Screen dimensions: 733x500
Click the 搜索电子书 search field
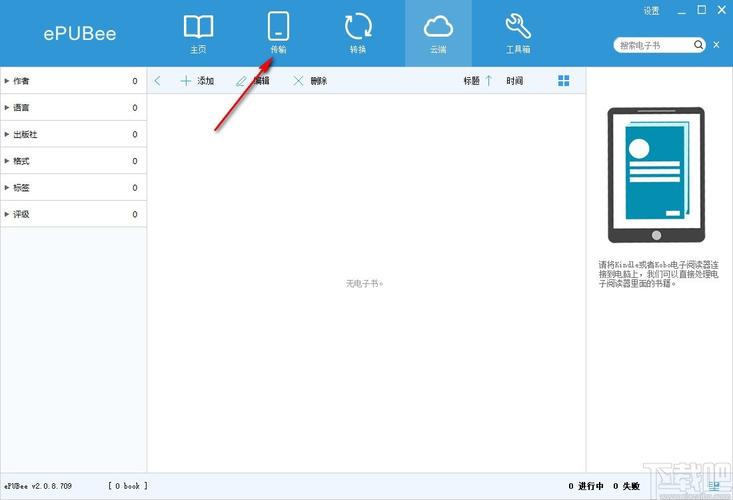[x=652, y=45]
